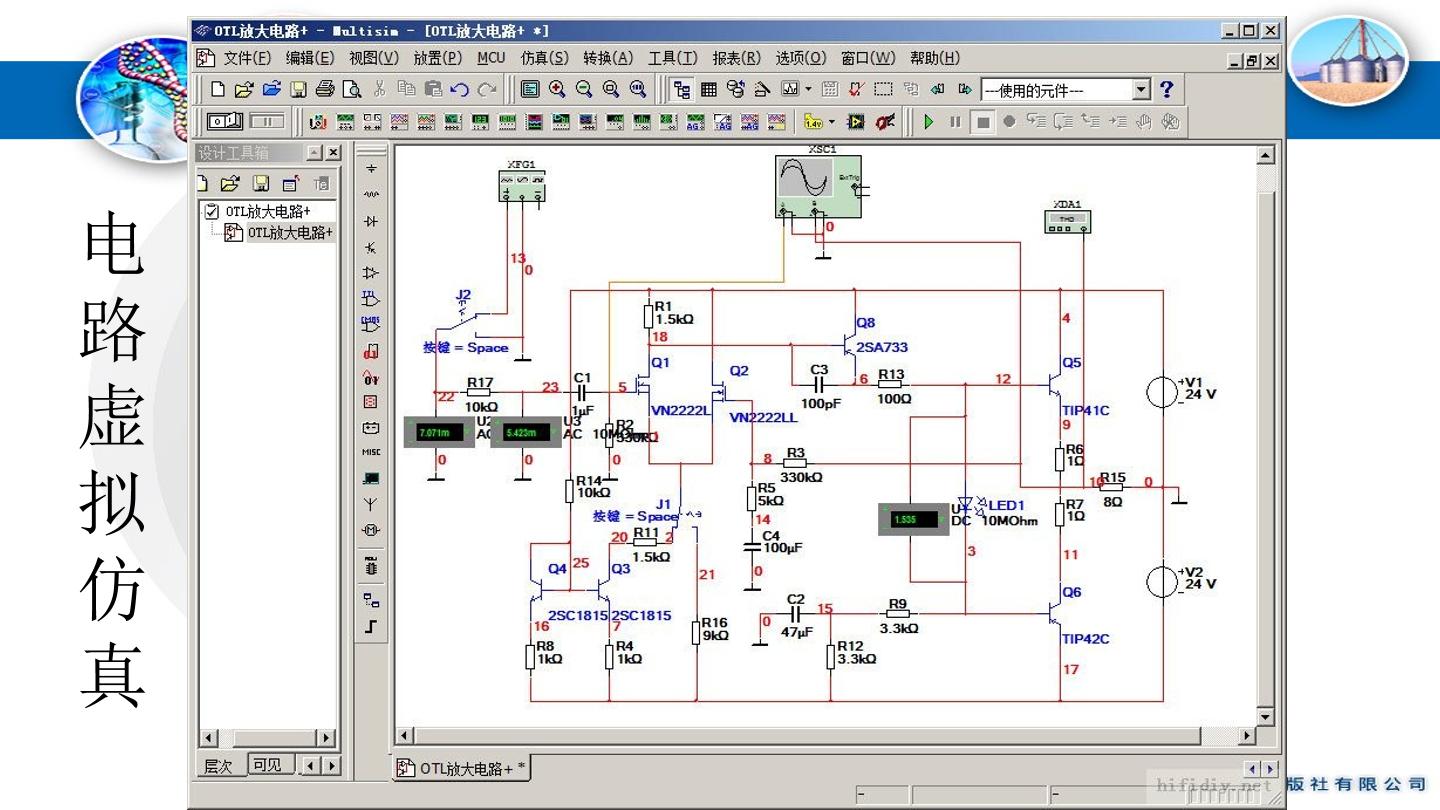Open the 使用的元件 dropdown list
Image resolution: width=1440 pixels, height=810 pixels.
coord(1142,90)
